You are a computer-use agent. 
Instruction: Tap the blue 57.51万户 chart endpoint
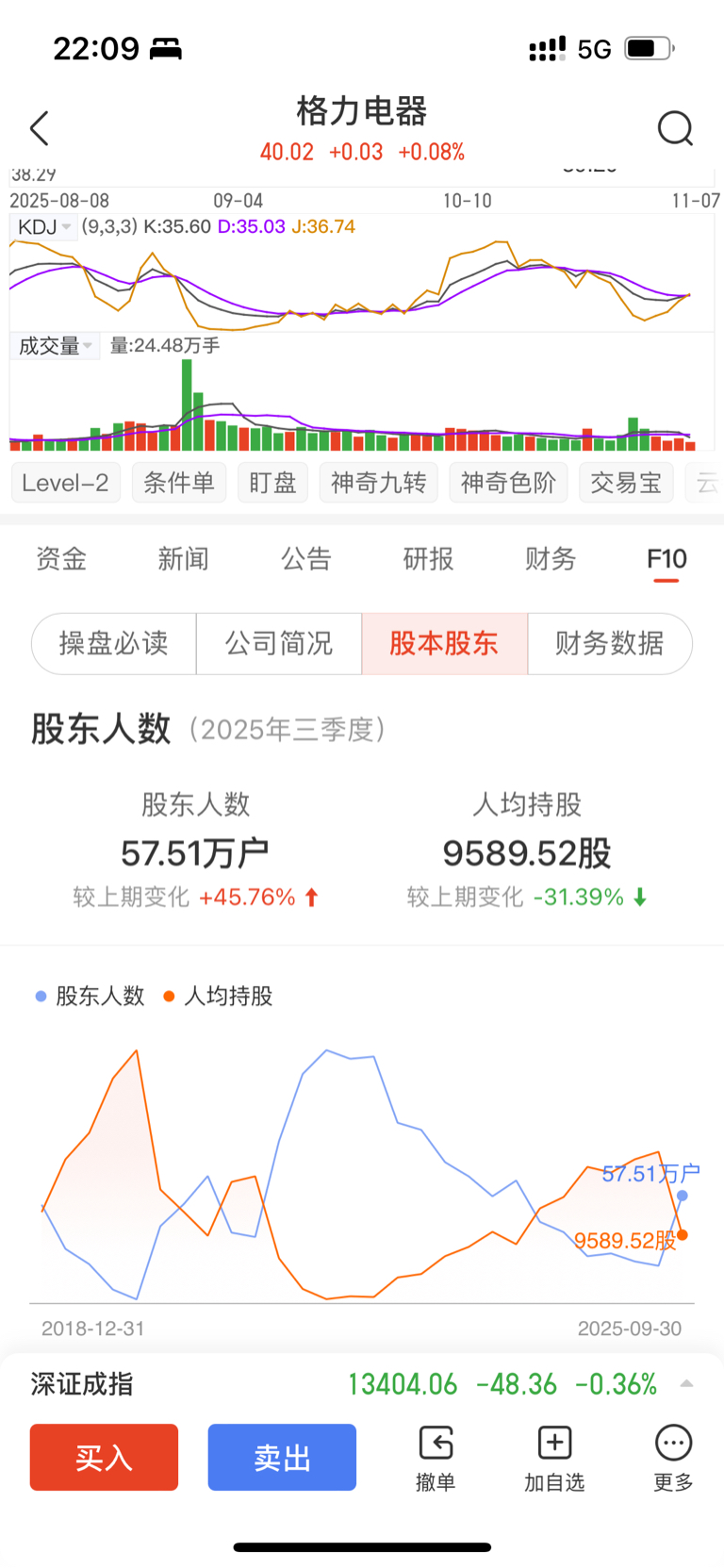(x=683, y=1196)
